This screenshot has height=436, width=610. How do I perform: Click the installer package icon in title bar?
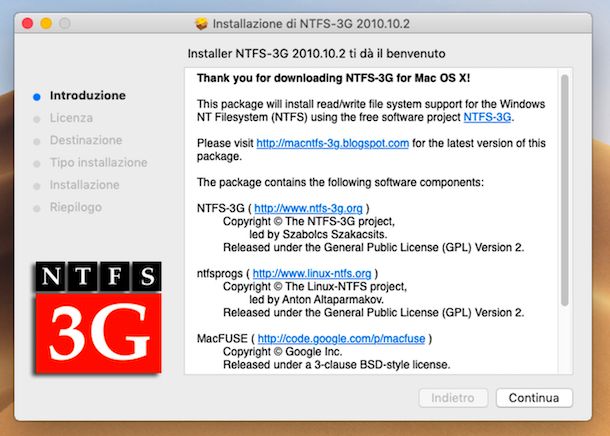[x=201, y=24]
